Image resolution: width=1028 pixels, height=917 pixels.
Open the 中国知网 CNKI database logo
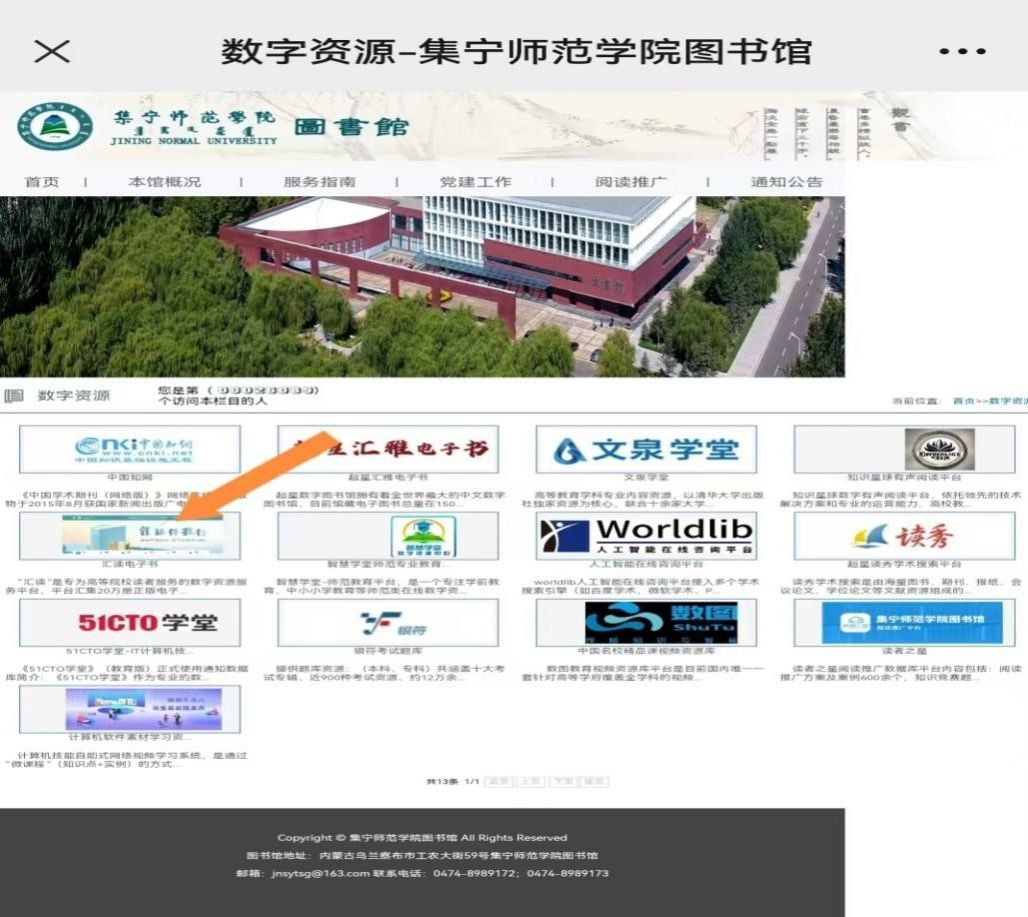coord(130,449)
